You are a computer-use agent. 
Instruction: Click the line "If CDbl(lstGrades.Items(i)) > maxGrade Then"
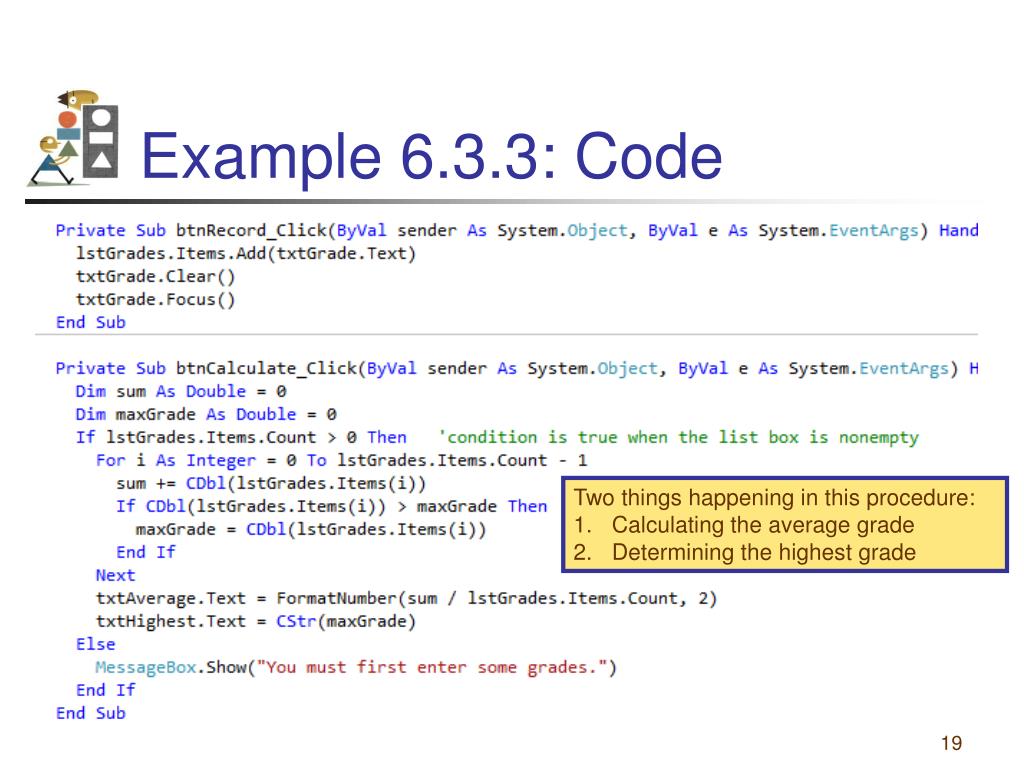[x=332, y=506]
